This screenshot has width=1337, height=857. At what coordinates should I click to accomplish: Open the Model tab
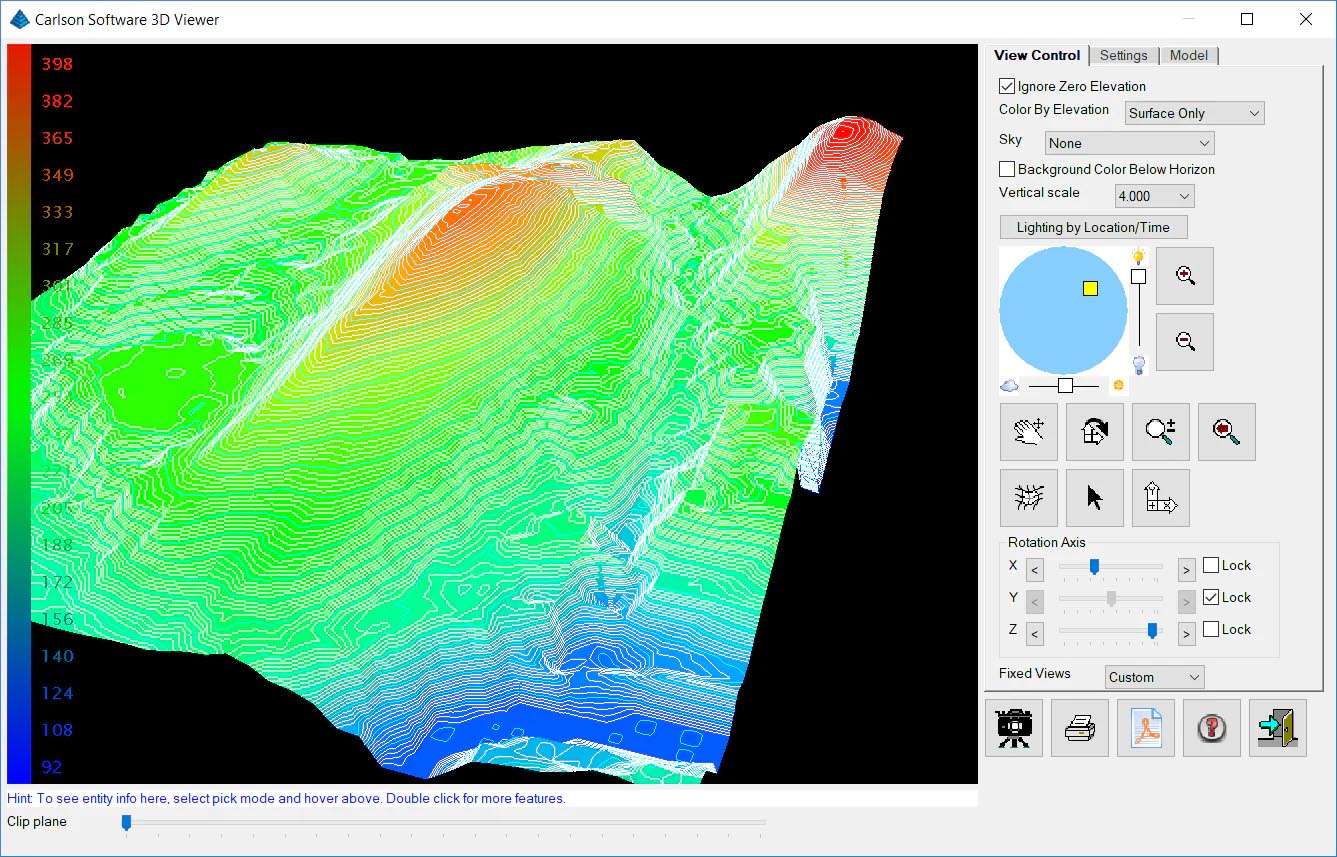point(1188,56)
